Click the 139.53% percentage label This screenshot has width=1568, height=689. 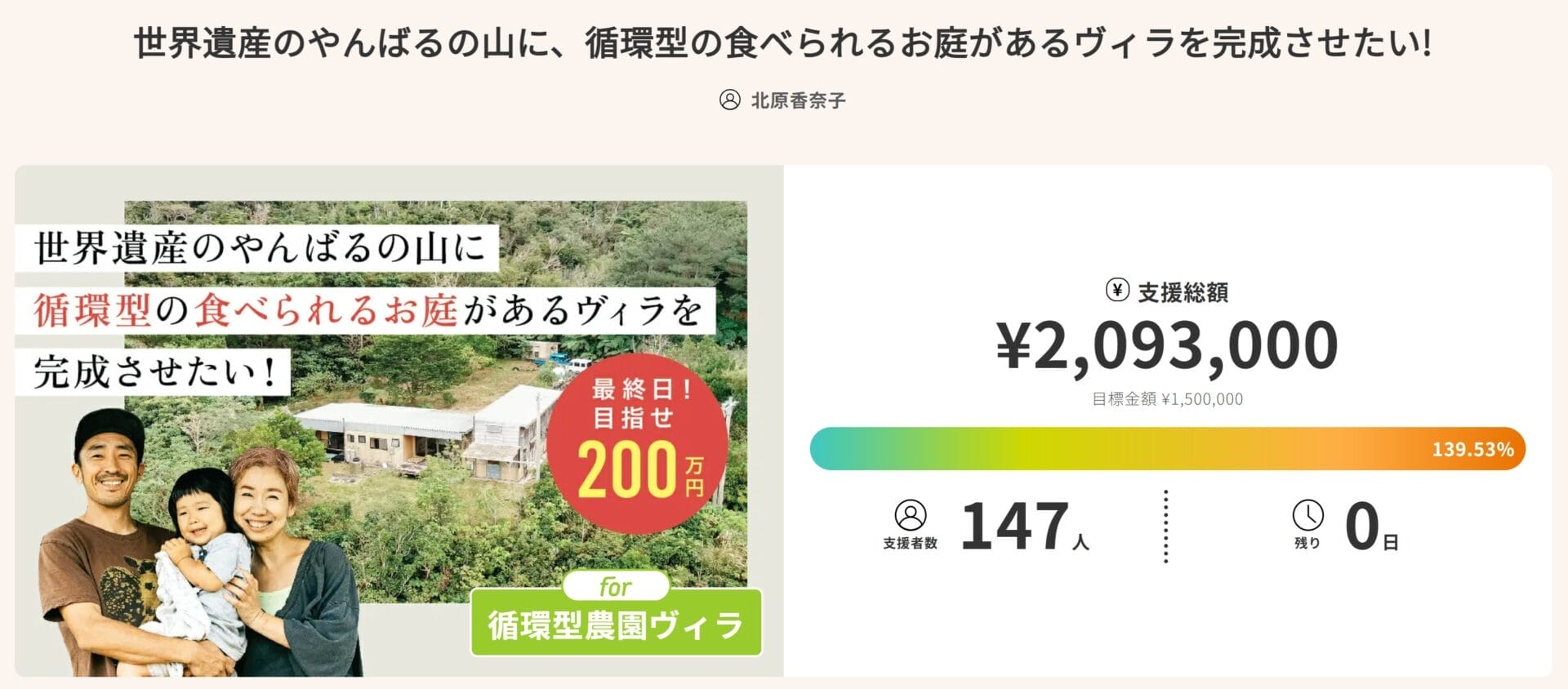(x=1472, y=450)
